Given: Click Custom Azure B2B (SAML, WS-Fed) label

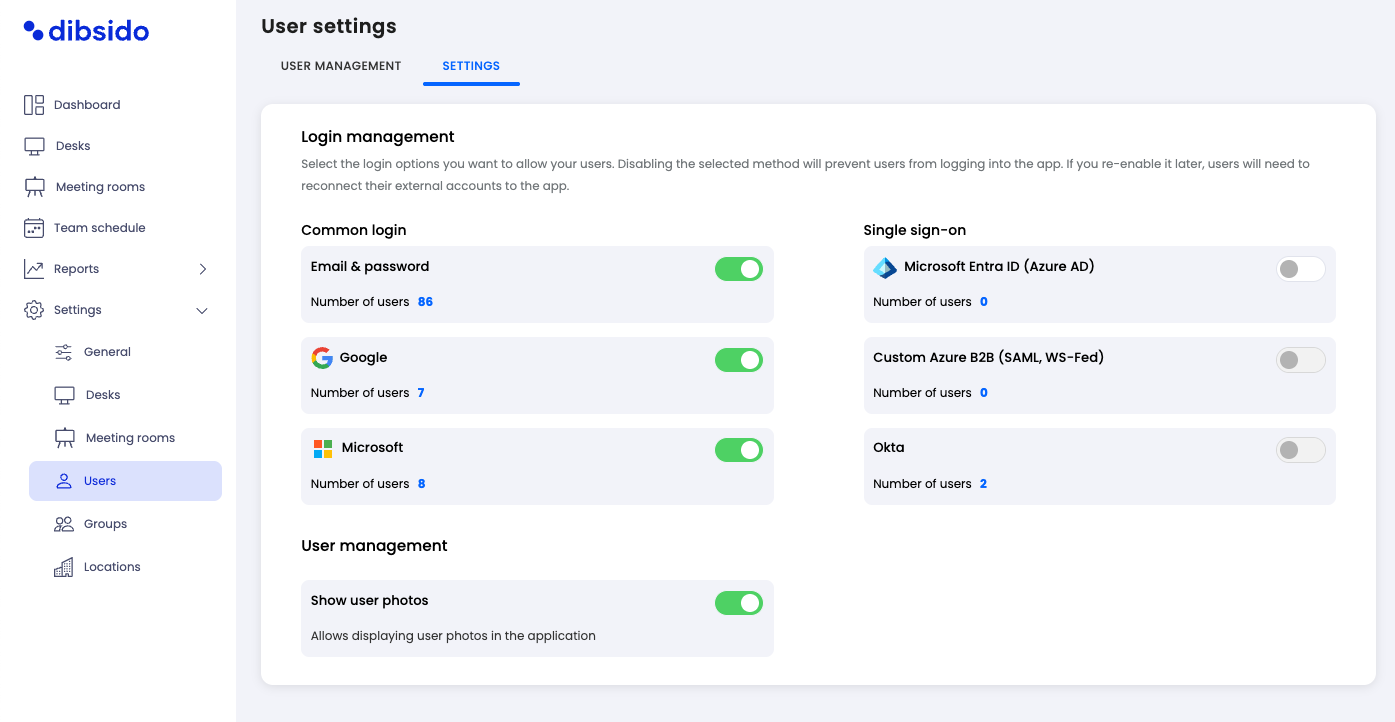Looking at the screenshot, I should [x=989, y=357].
